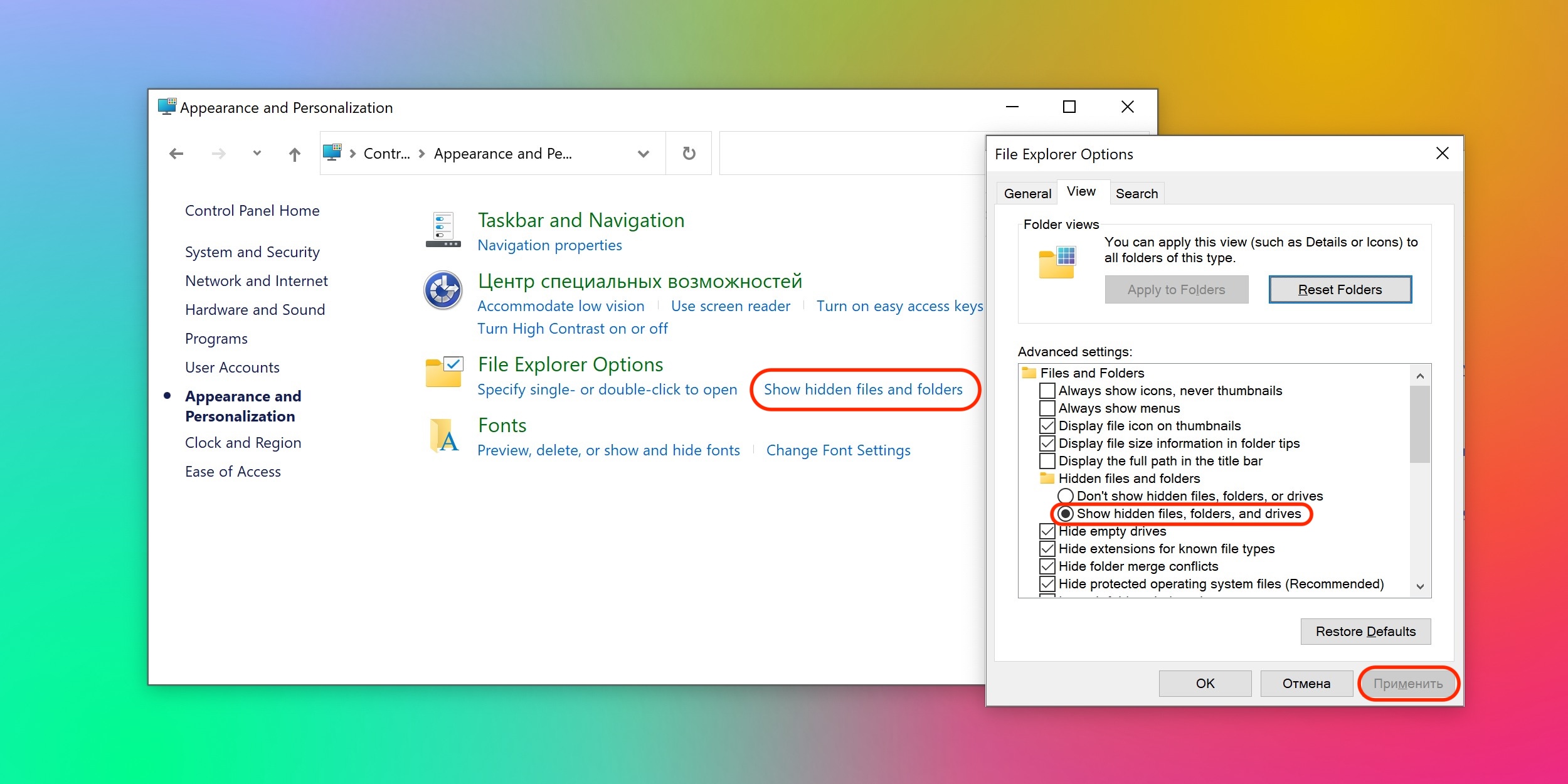Open the Fonts heading link
Image resolution: width=1568 pixels, height=784 pixels.
tap(502, 425)
